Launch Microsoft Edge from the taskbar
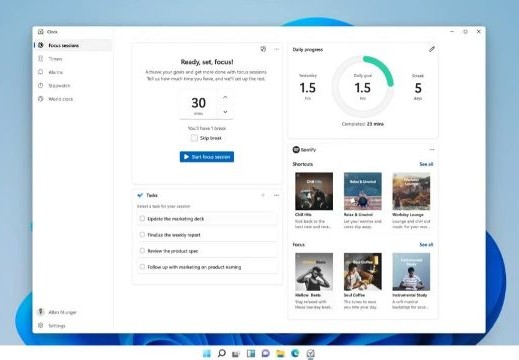Image resolution: width=519 pixels, height=360 pixels. click(295, 353)
